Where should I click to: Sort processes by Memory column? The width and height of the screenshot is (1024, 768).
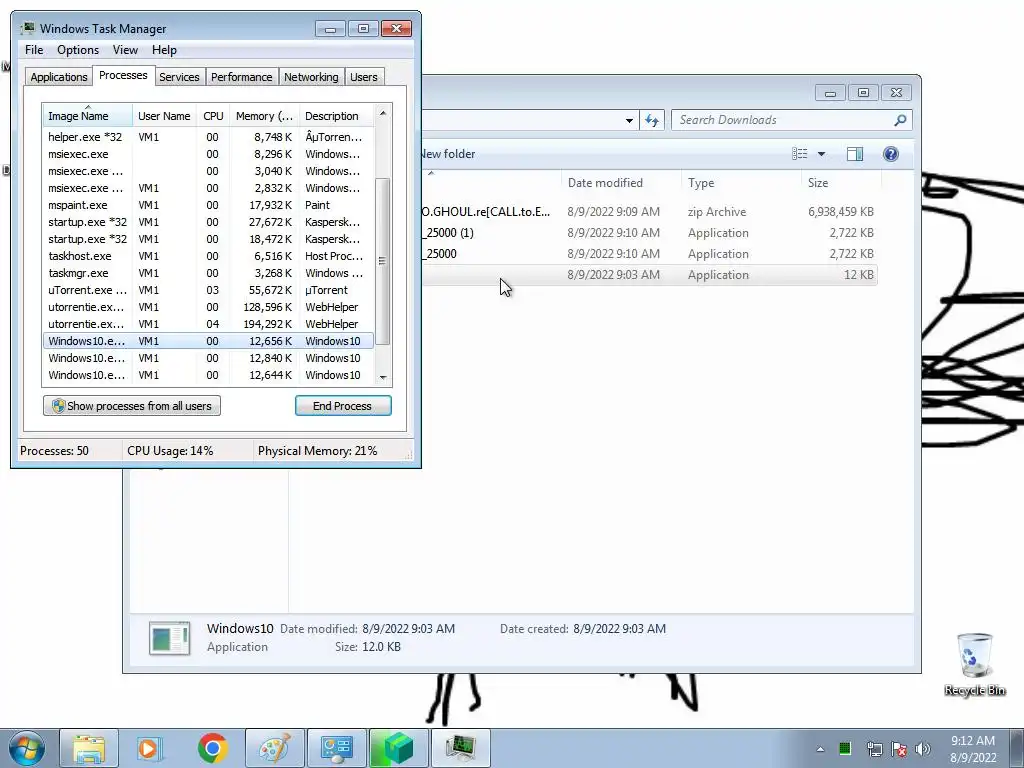click(264, 116)
